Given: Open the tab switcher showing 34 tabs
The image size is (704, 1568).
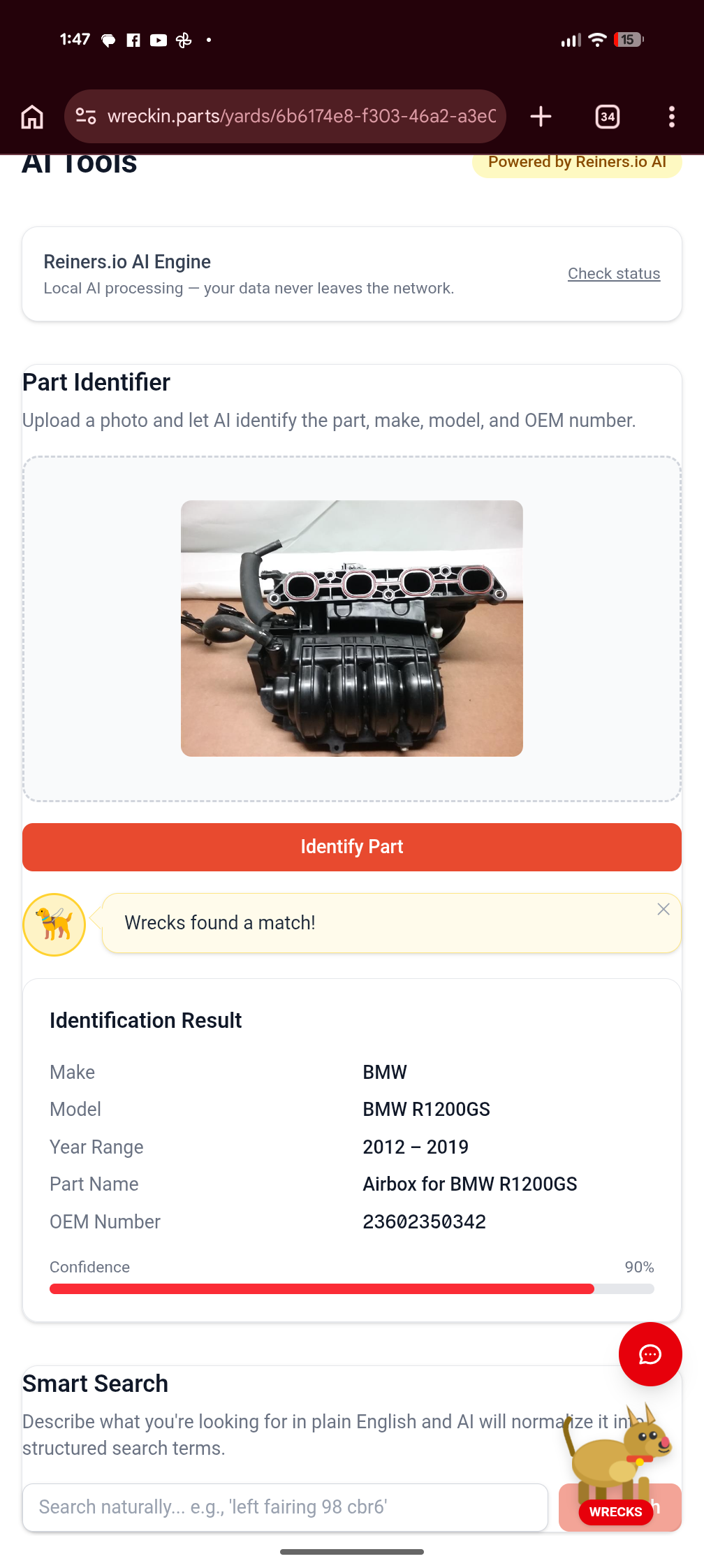Looking at the screenshot, I should (x=608, y=117).
